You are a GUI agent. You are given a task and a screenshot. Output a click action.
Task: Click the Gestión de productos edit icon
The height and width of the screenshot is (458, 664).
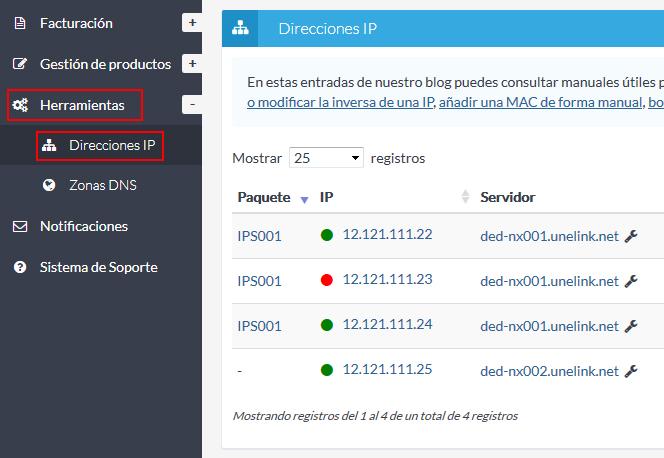coord(20,64)
